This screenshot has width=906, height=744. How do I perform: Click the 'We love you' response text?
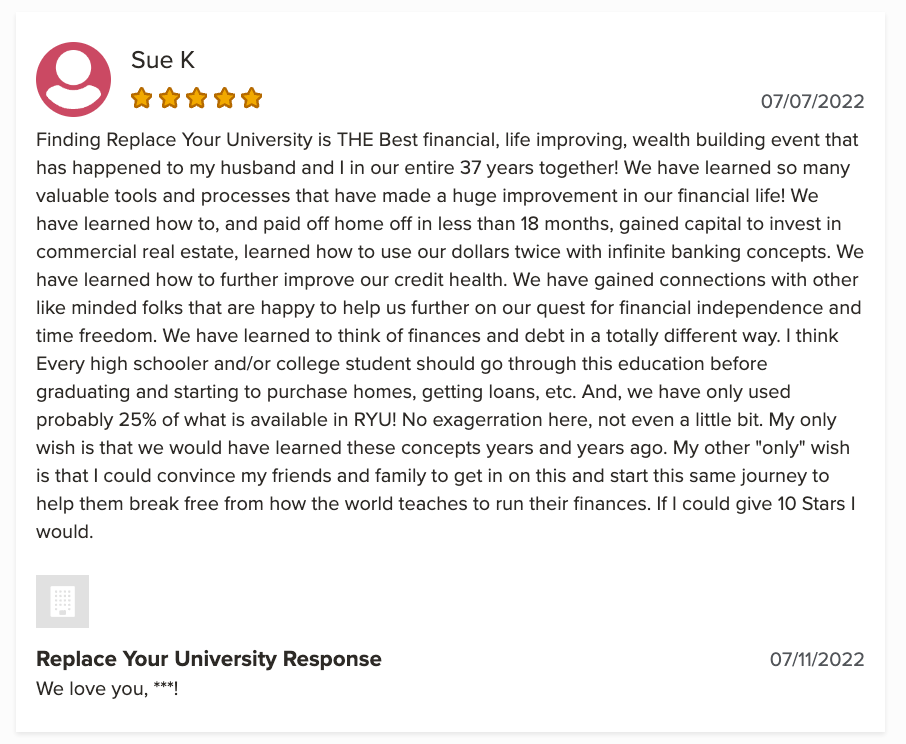point(107,689)
